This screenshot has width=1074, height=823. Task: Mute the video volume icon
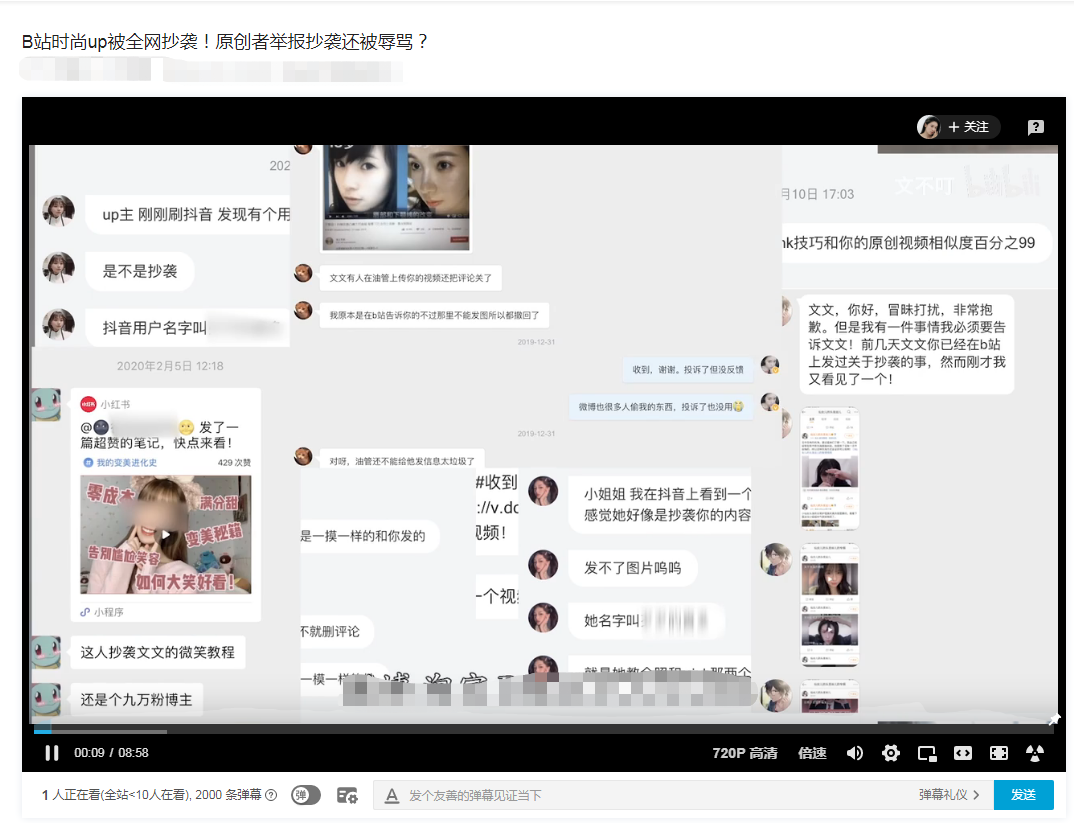855,753
